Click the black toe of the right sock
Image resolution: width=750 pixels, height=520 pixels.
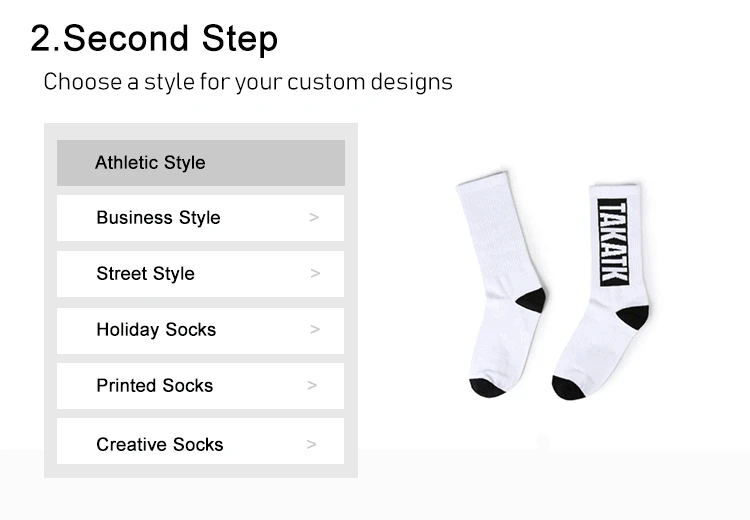pos(568,388)
